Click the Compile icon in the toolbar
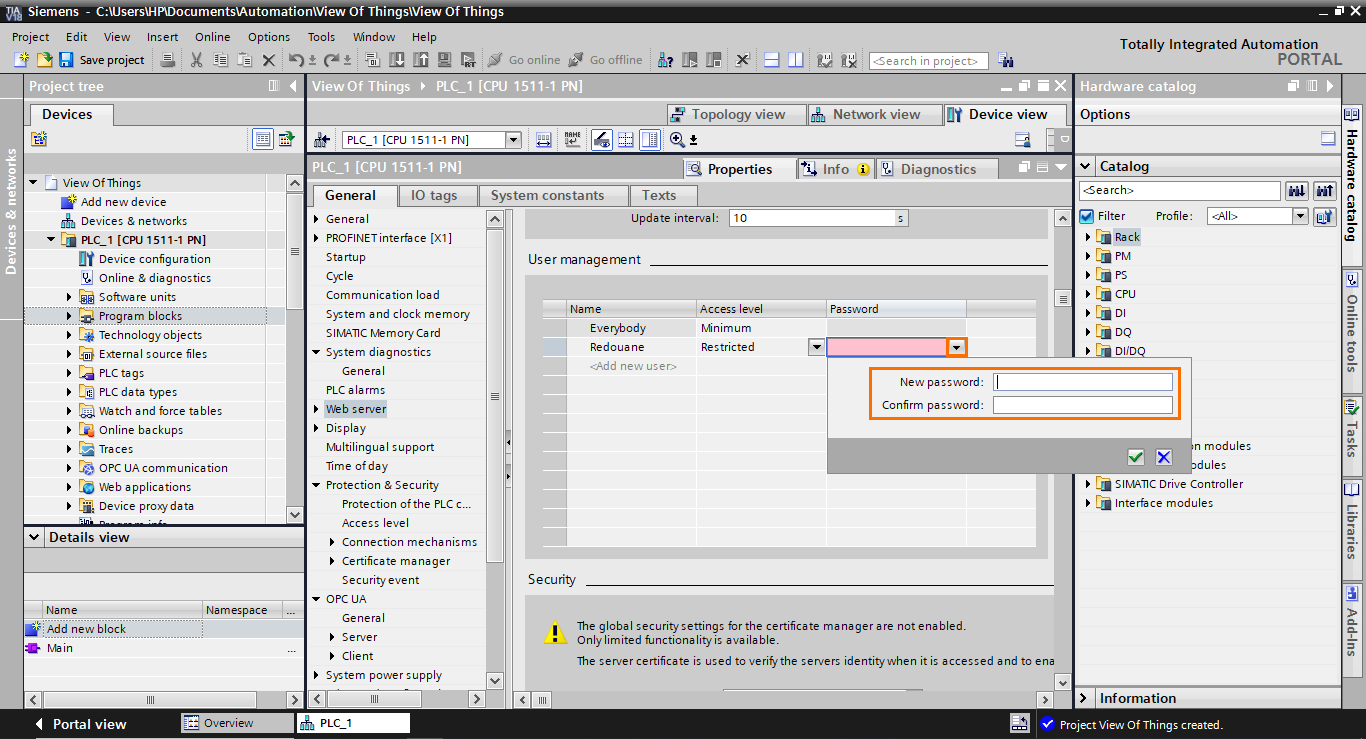 click(373, 60)
